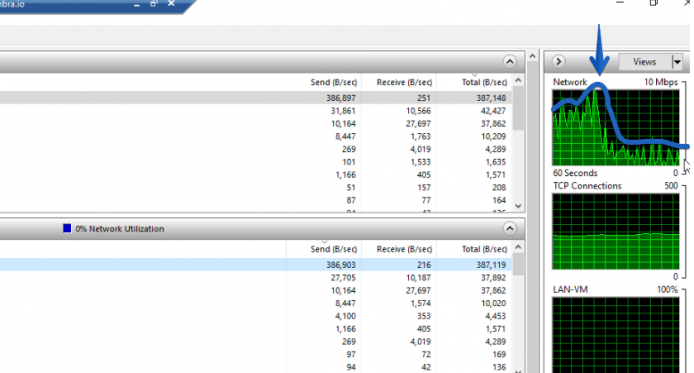Select the row with total 10,209
The height and width of the screenshot is (373, 694).
point(256,136)
